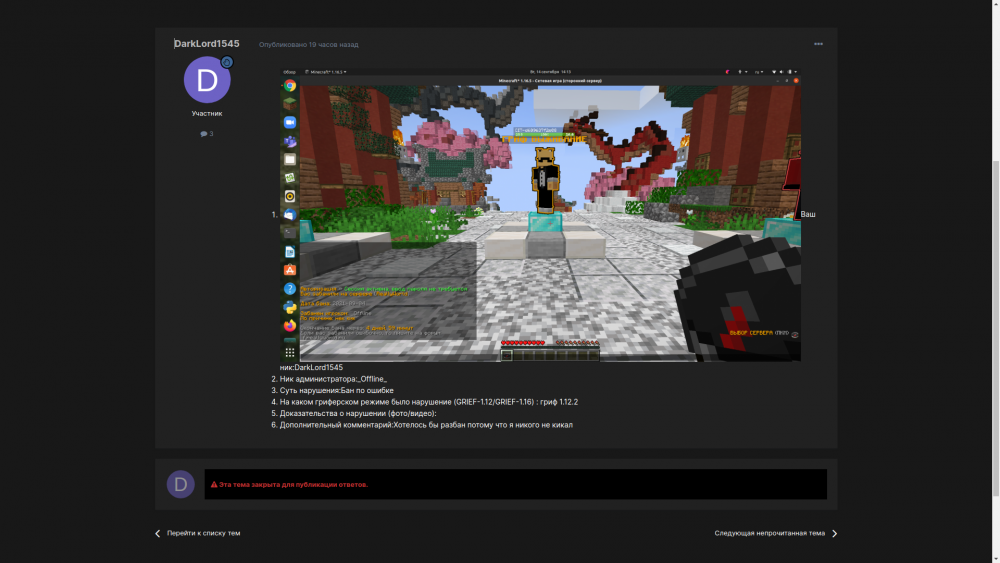
Task: Click the large purple D avatar
Action: coord(207,80)
